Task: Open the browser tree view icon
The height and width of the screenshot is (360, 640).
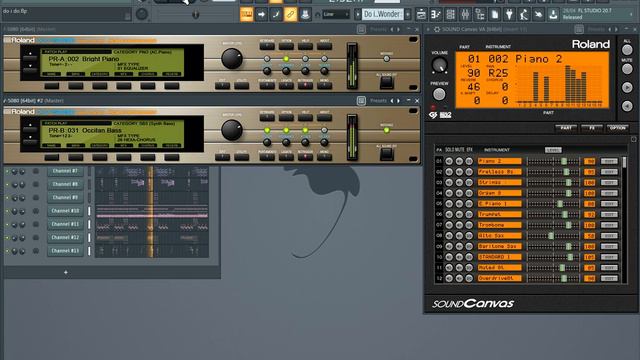Action: point(480,15)
